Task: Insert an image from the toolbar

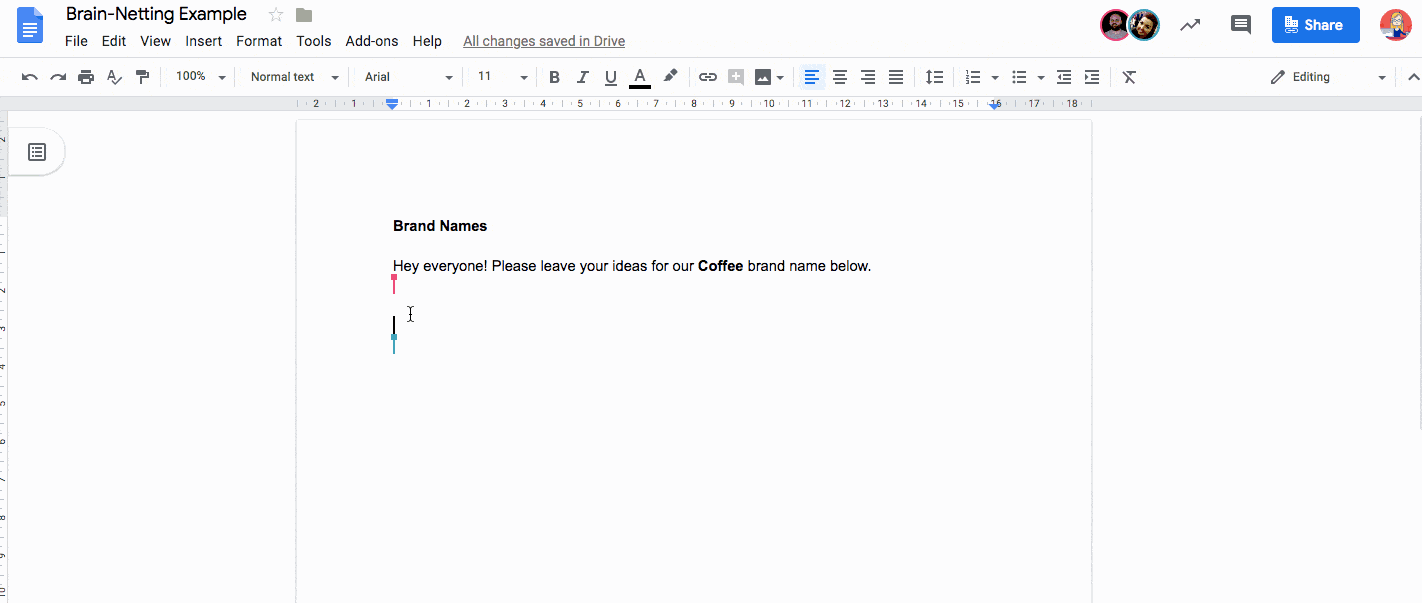Action: [764, 76]
